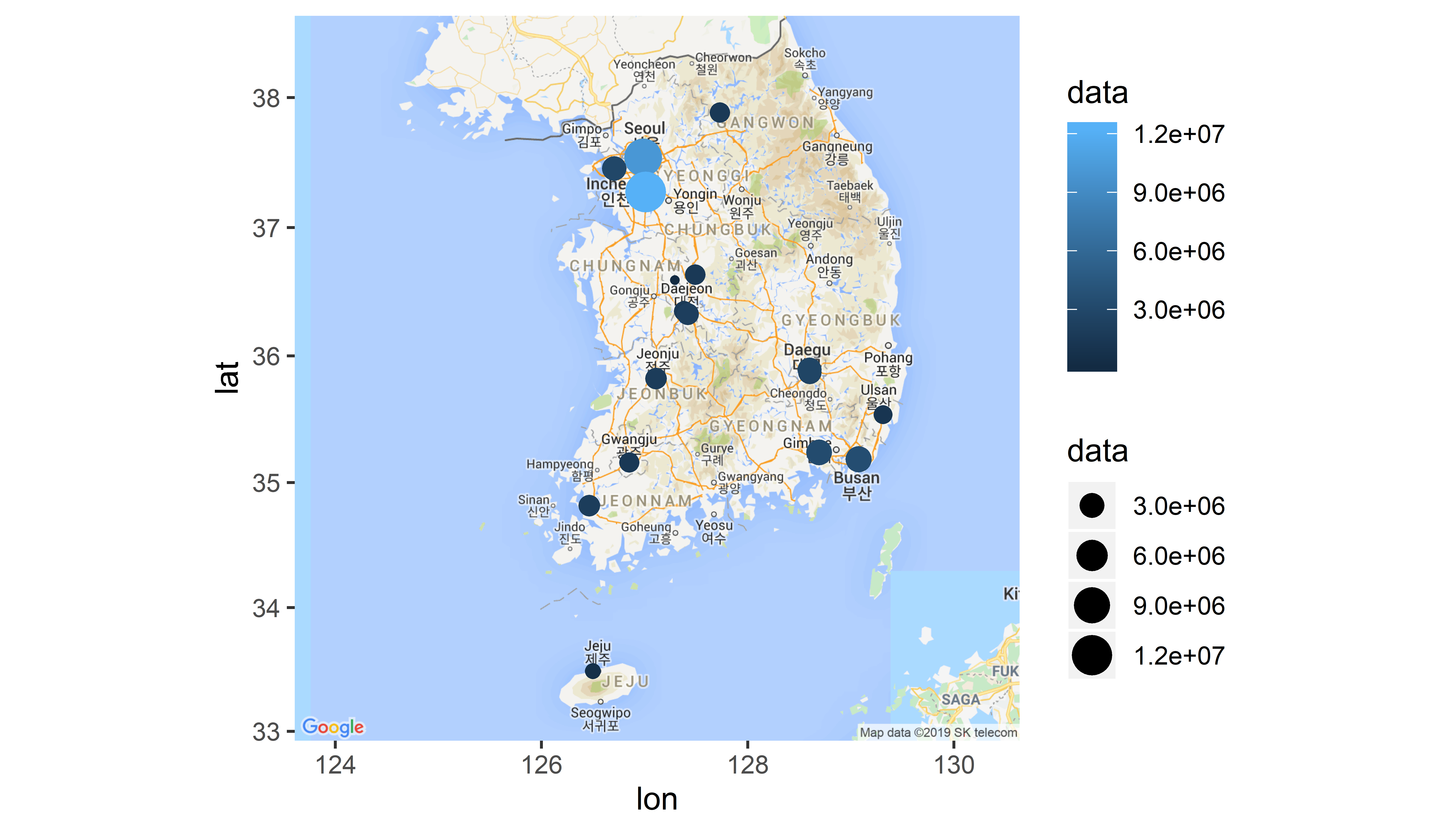This screenshot has width=1456, height=832.
Task: Click the Jeonju data point
Action: point(656,378)
